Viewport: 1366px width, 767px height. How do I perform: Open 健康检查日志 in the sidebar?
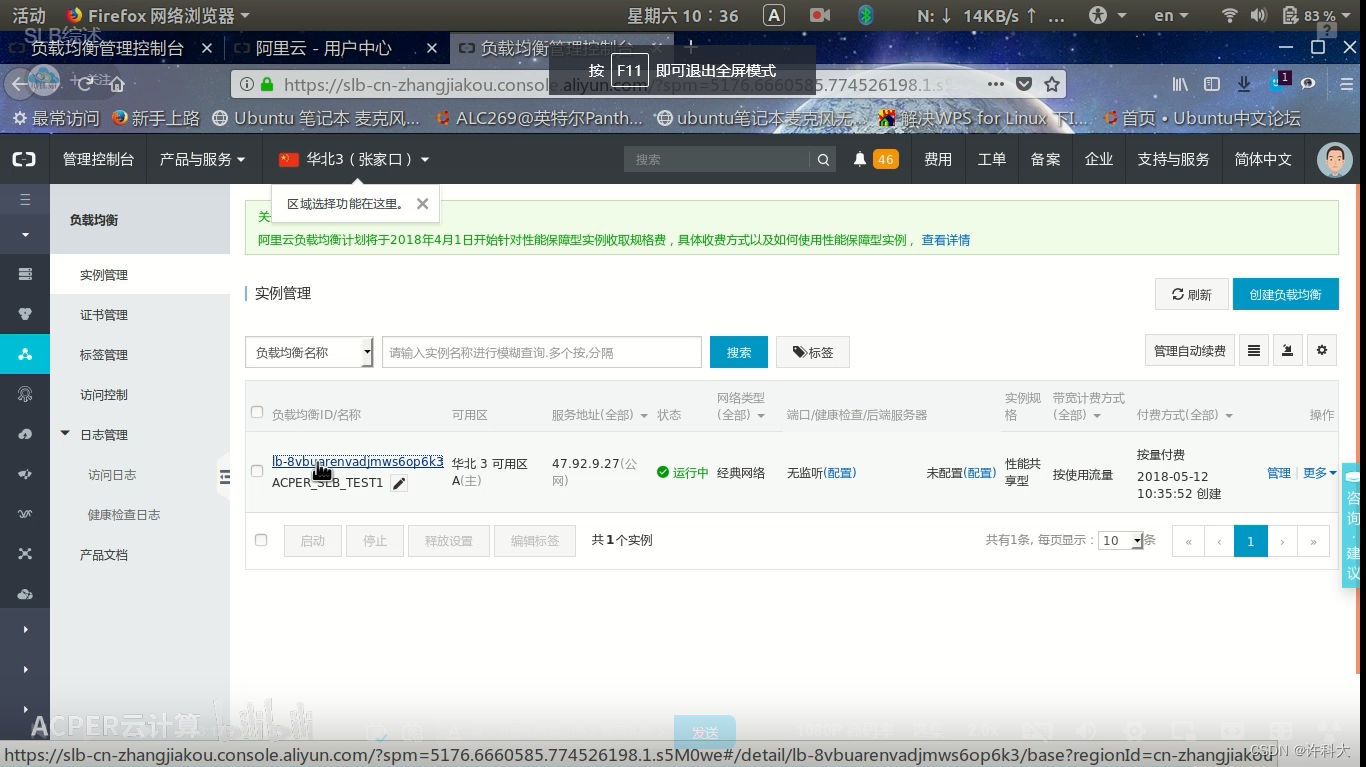coord(124,515)
